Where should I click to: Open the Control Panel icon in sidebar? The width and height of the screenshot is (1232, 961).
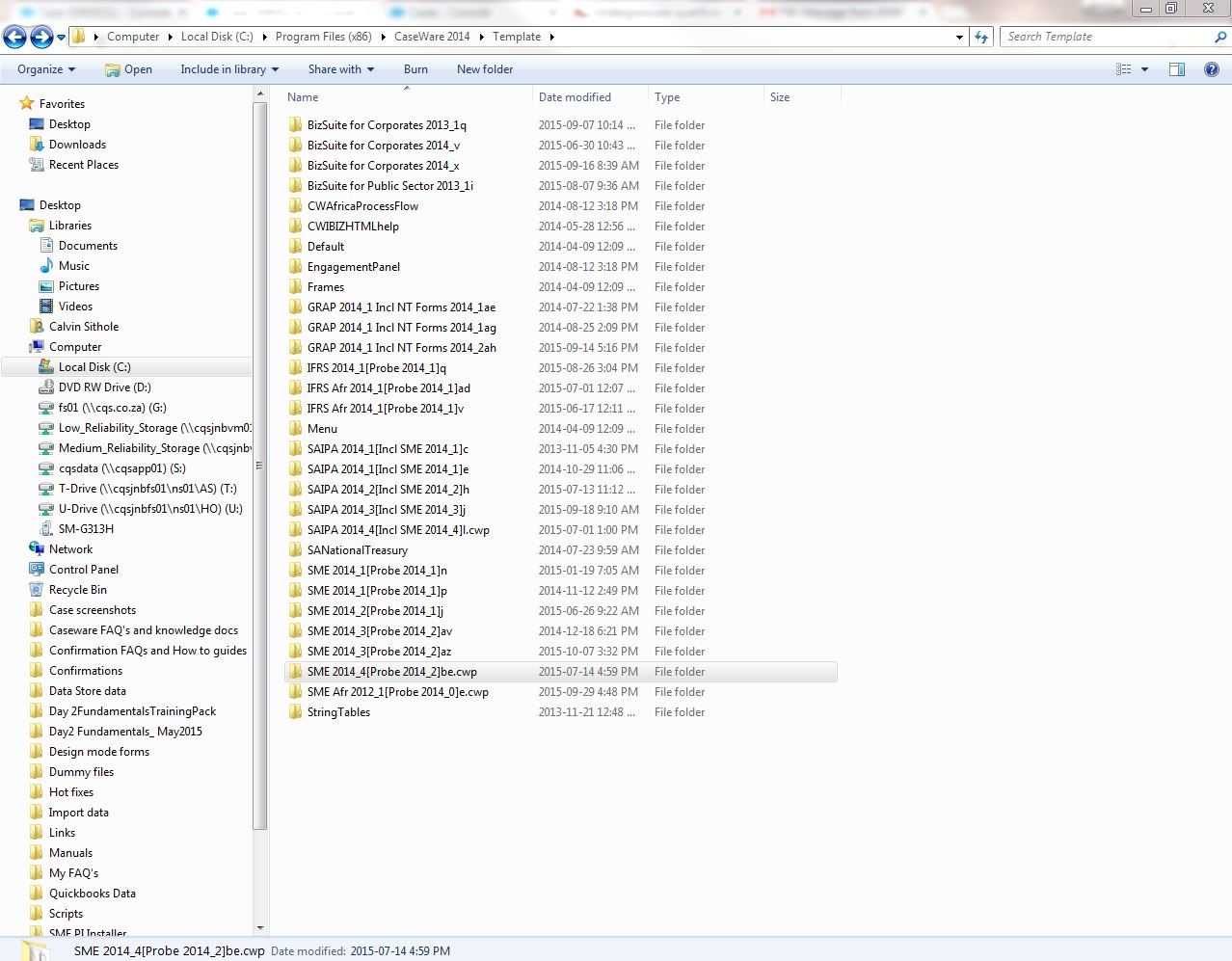pos(37,570)
